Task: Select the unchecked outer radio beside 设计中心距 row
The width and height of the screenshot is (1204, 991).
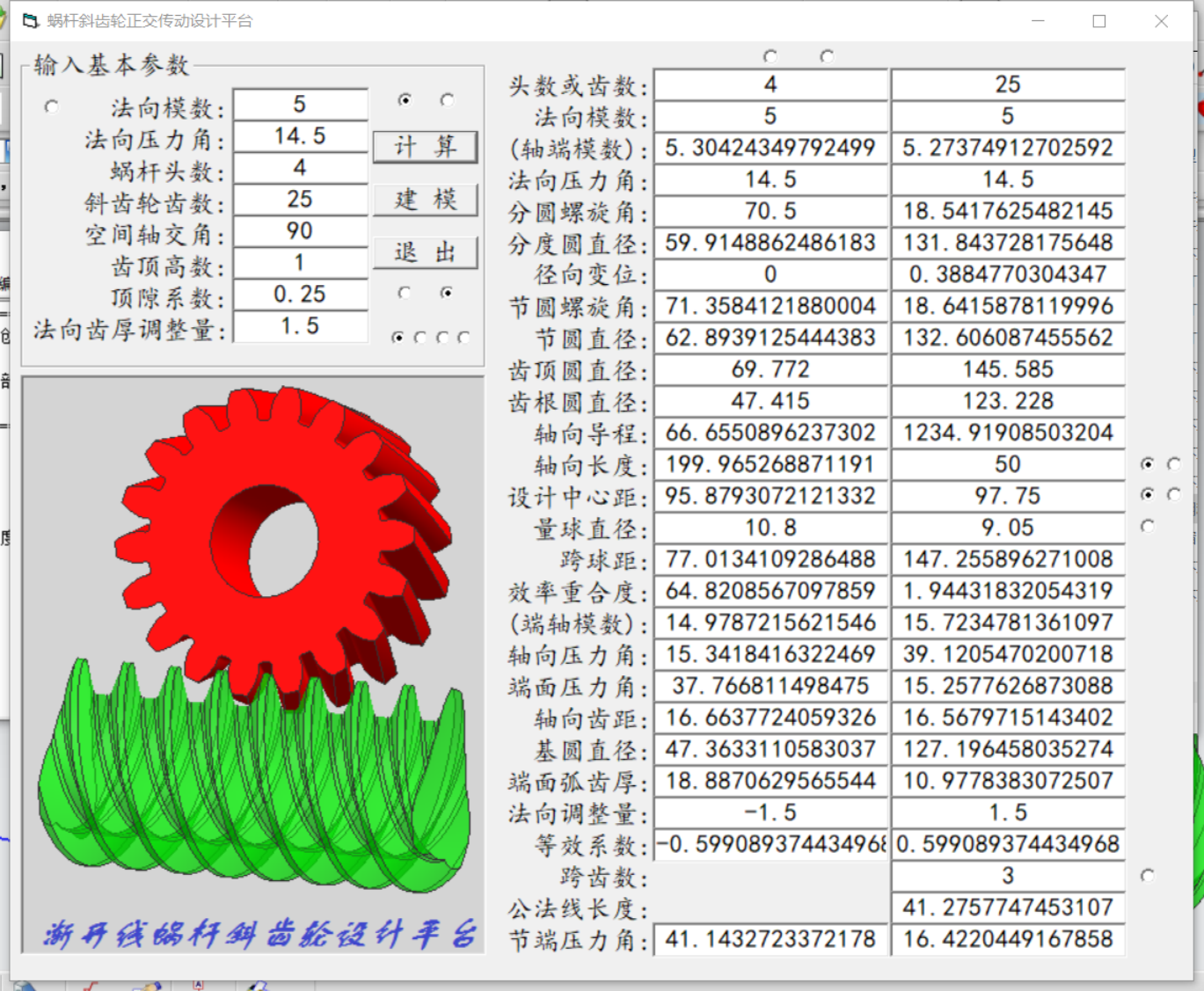Action: coord(1174,494)
